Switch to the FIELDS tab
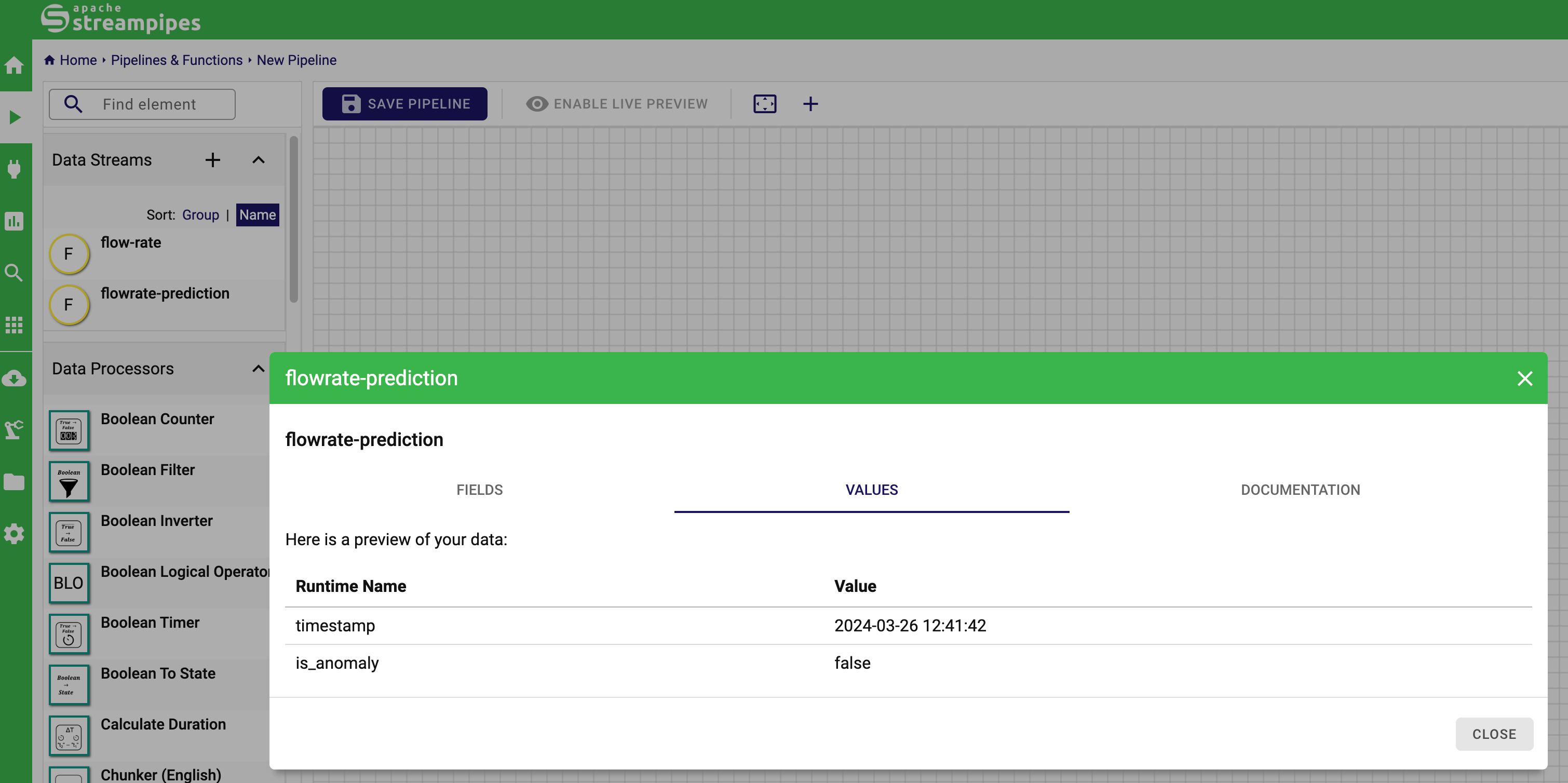 coord(479,490)
